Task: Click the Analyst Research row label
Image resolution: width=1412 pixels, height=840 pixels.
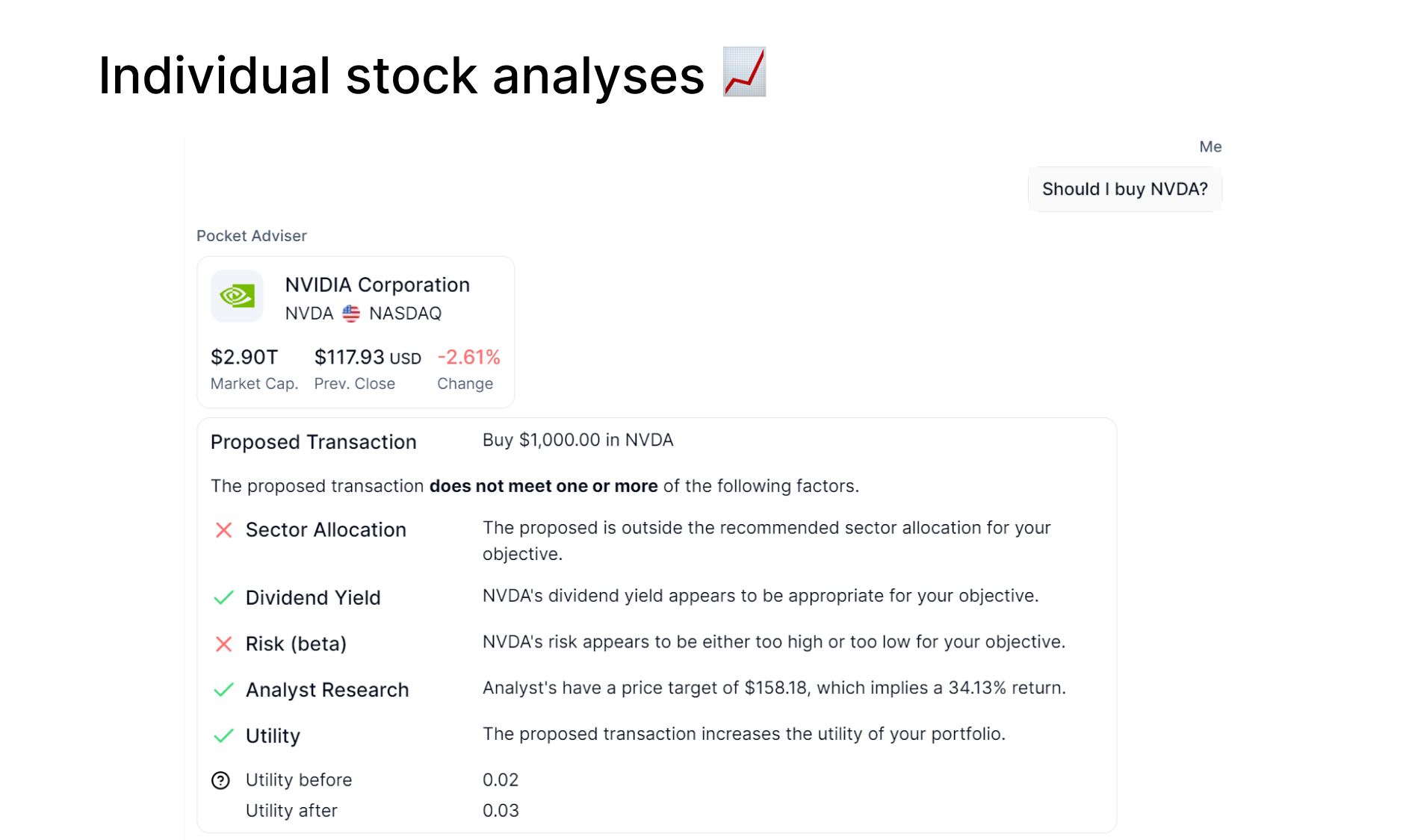Action: tap(327, 690)
